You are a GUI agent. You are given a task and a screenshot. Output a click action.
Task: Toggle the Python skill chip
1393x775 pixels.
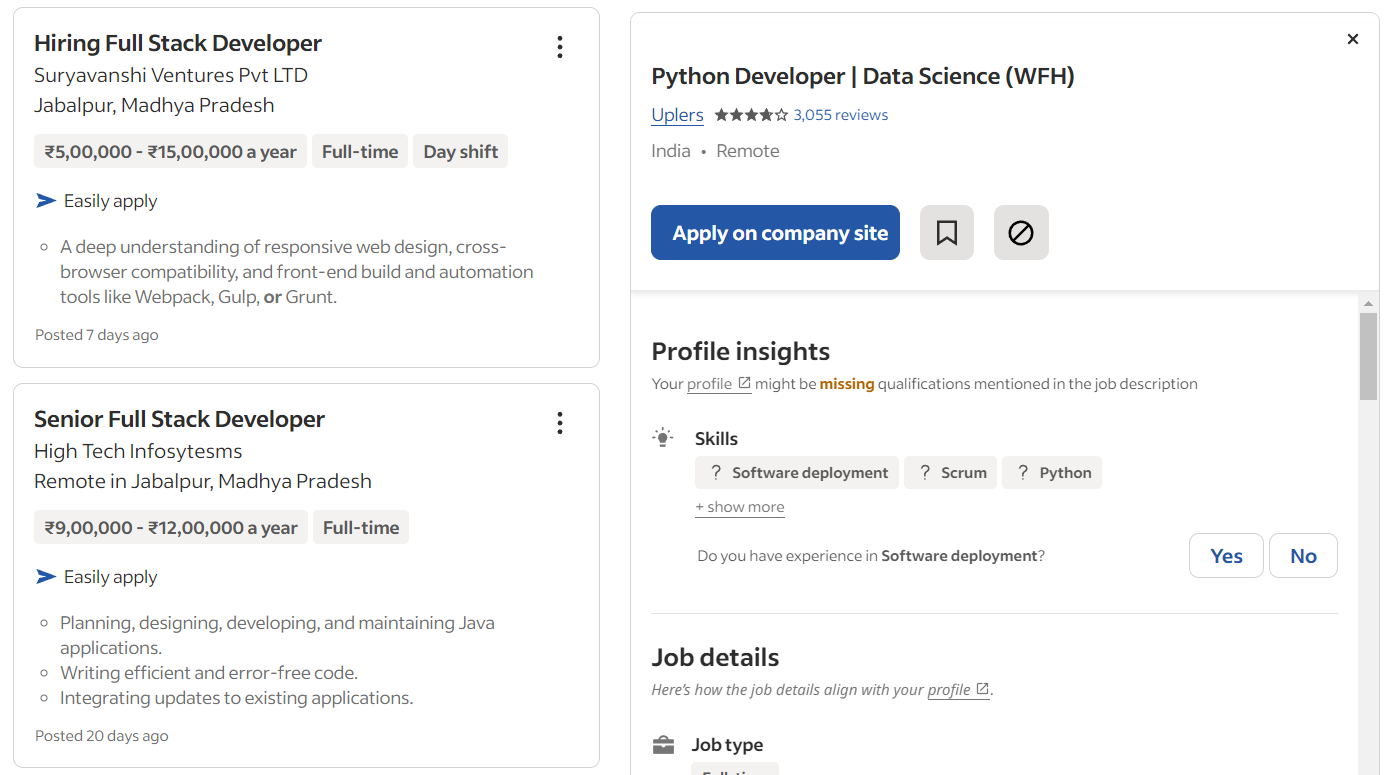click(1051, 473)
